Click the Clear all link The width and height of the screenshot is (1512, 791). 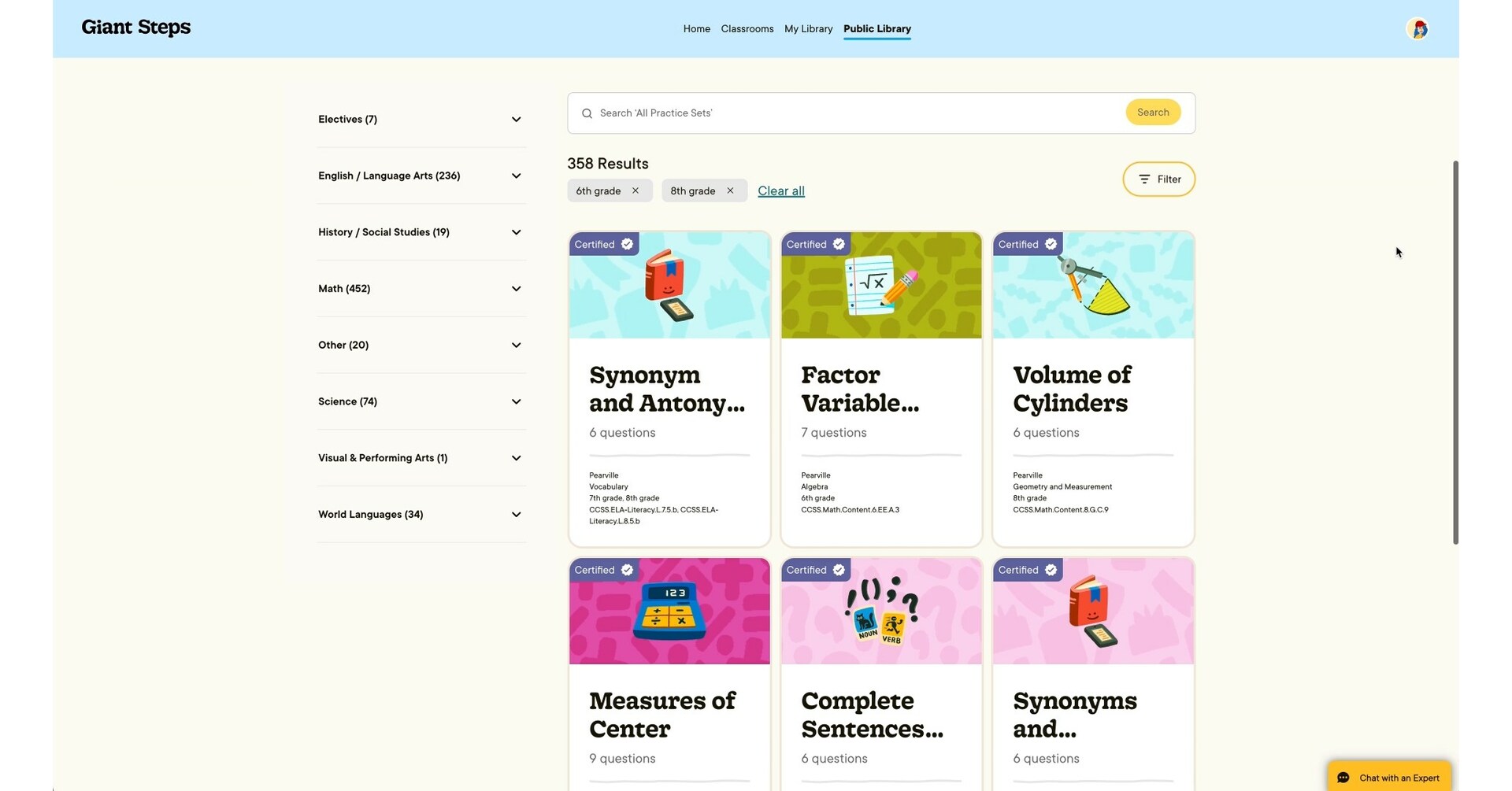point(780,190)
